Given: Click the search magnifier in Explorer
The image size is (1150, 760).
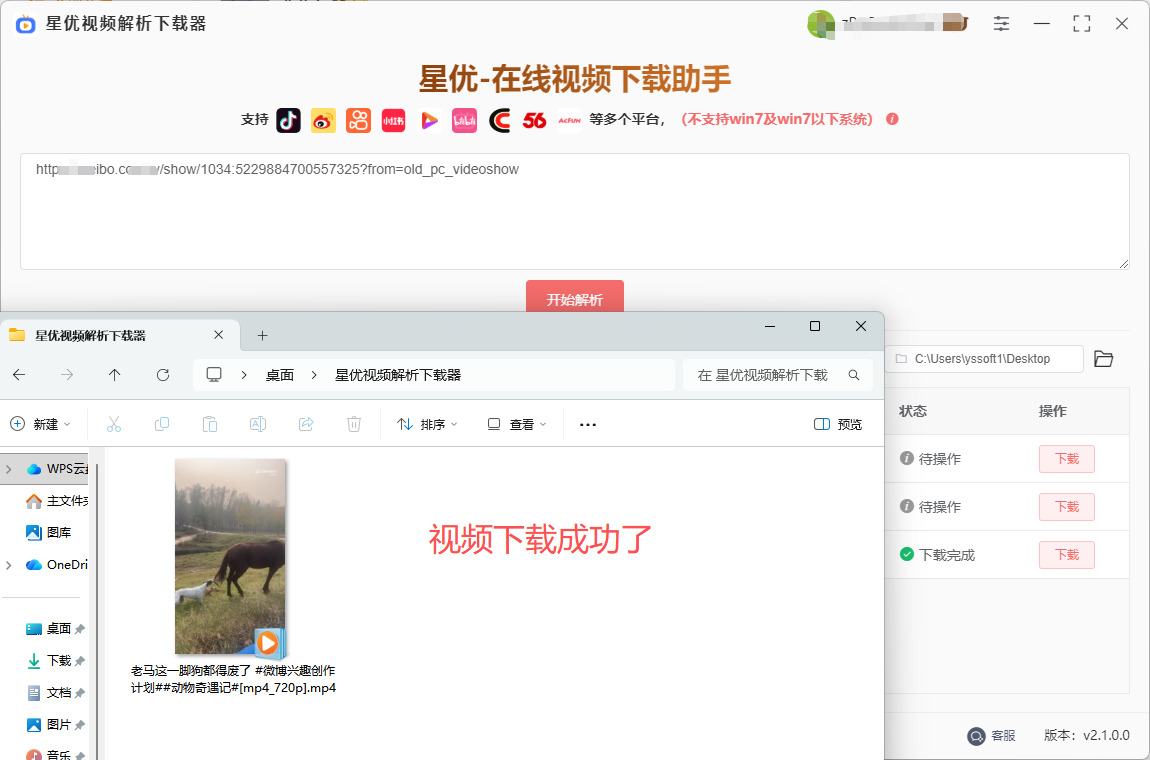Looking at the screenshot, I should [x=854, y=375].
